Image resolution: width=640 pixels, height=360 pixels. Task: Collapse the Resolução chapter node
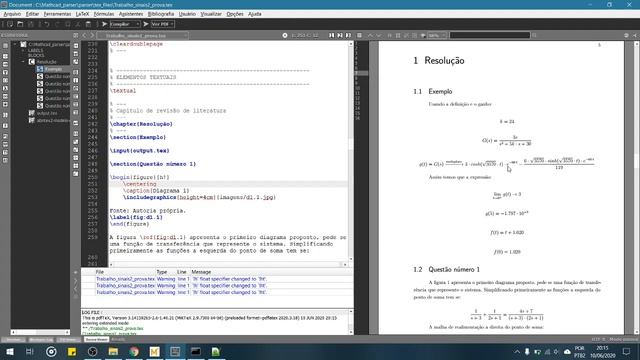[x=23, y=62]
